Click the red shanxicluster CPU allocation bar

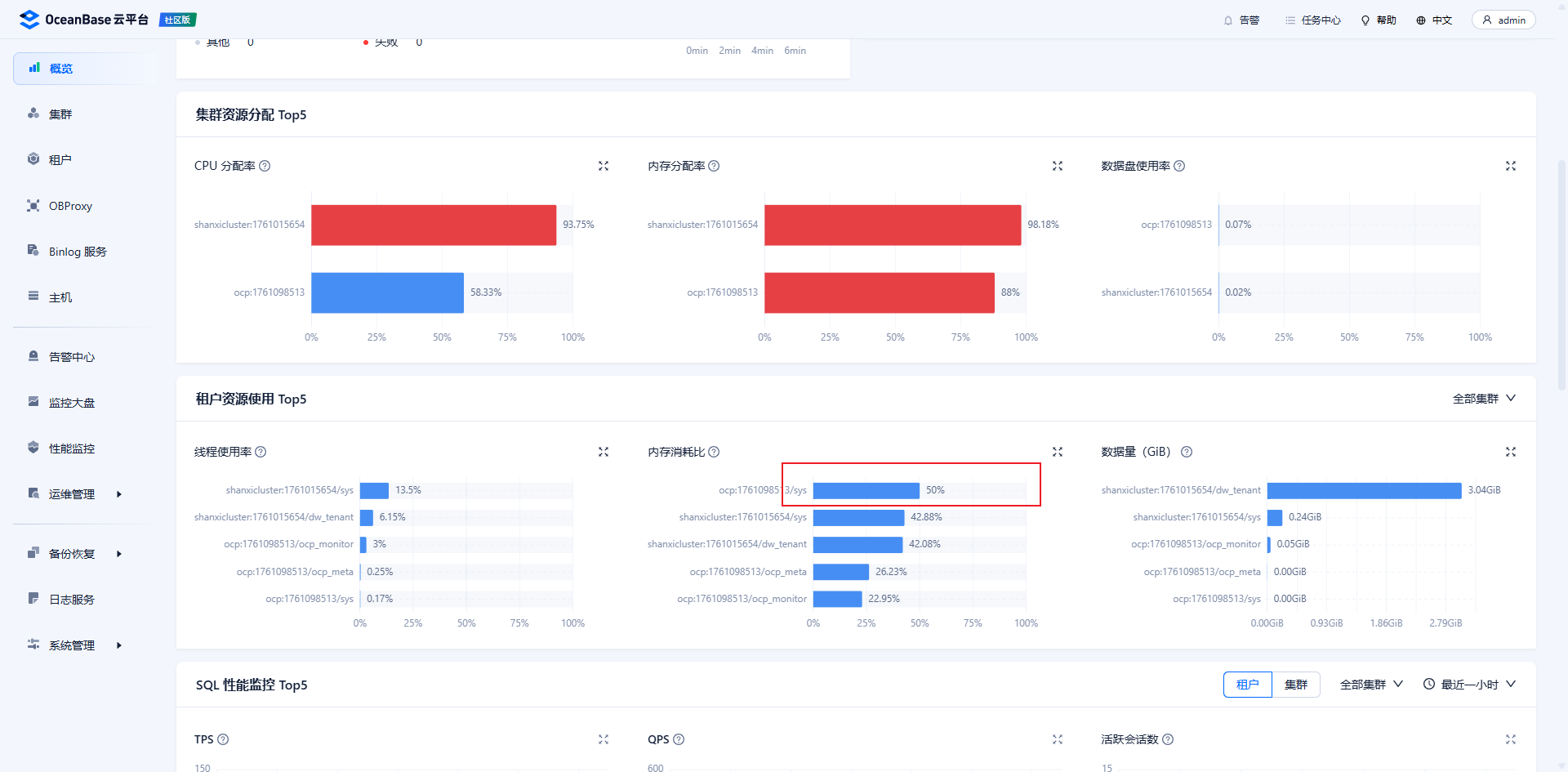[434, 225]
